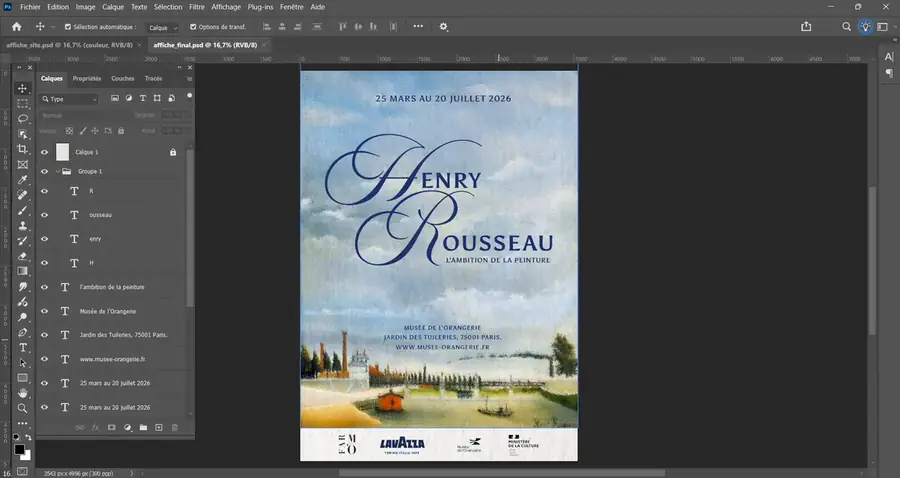
Task: Select the Gradient tool
Action: tap(22, 271)
